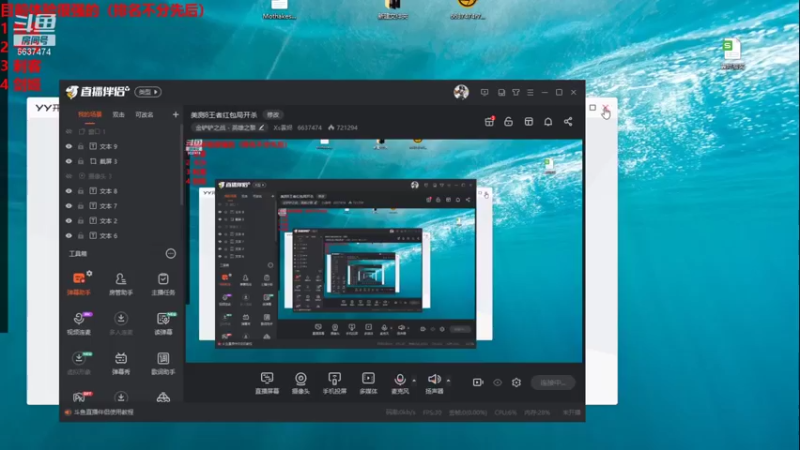Hide the 文本 7 layer
Screen dimensions: 800x450
pyautogui.click(x=69, y=206)
